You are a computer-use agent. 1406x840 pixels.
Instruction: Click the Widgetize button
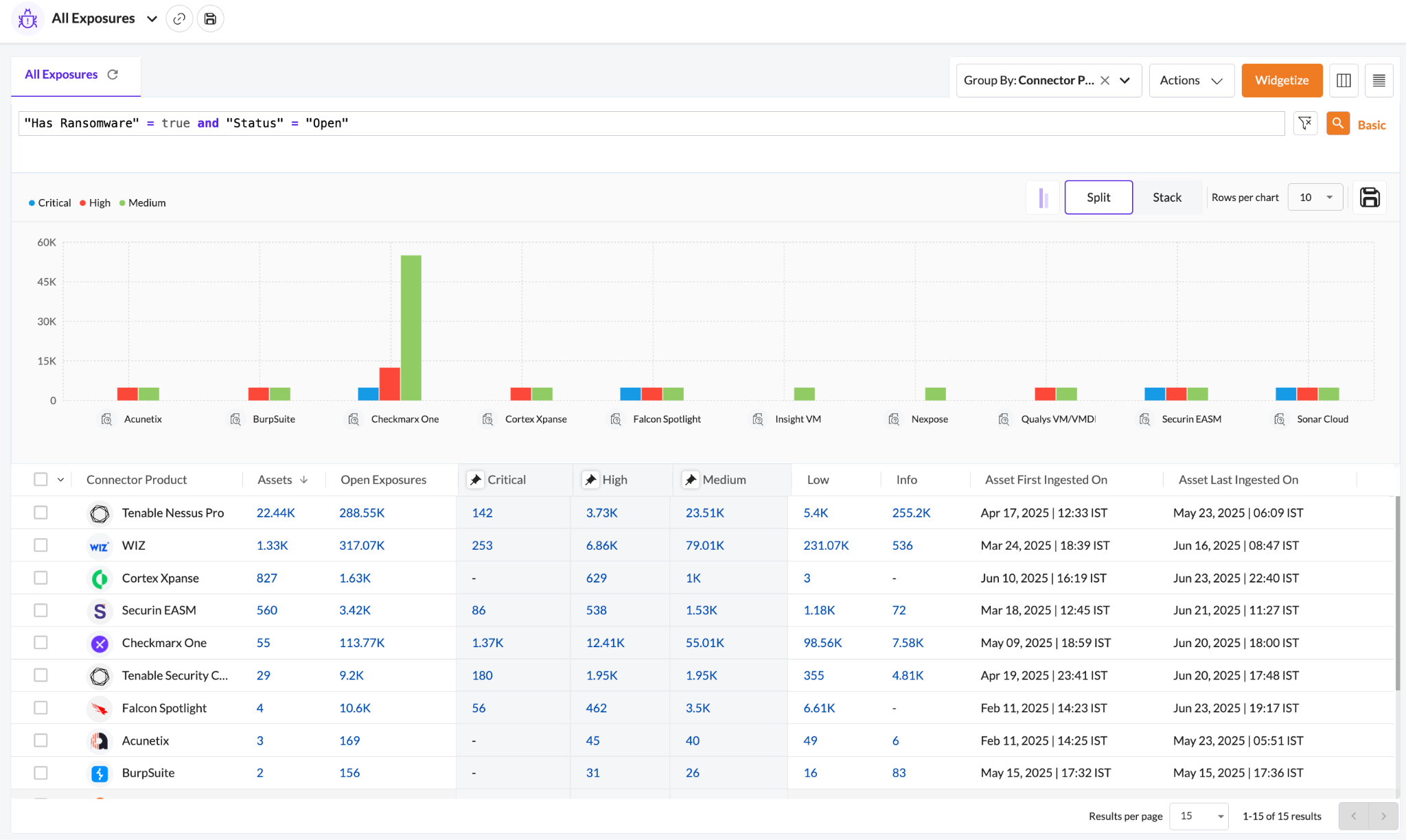[1282, 80]
